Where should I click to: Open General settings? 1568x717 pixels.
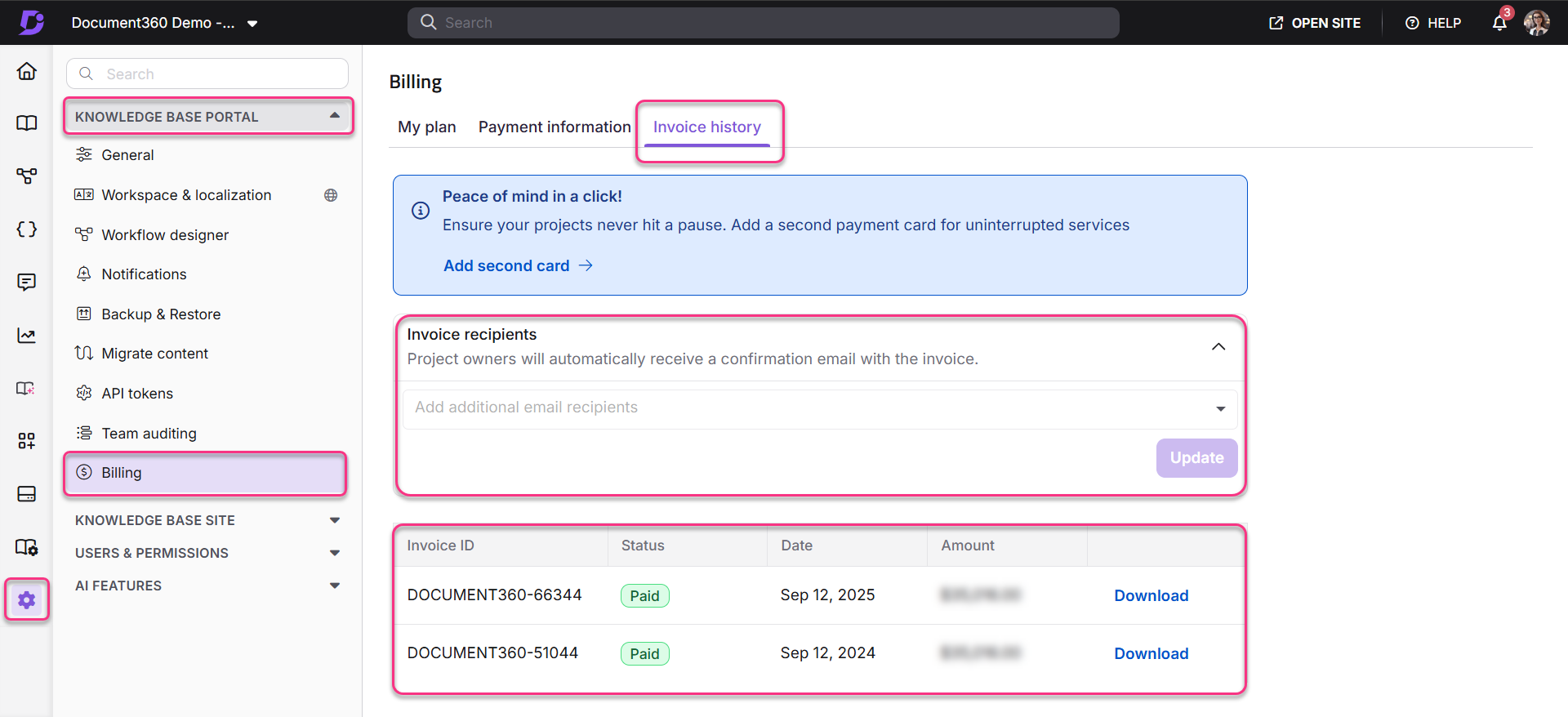pos(127,155)
